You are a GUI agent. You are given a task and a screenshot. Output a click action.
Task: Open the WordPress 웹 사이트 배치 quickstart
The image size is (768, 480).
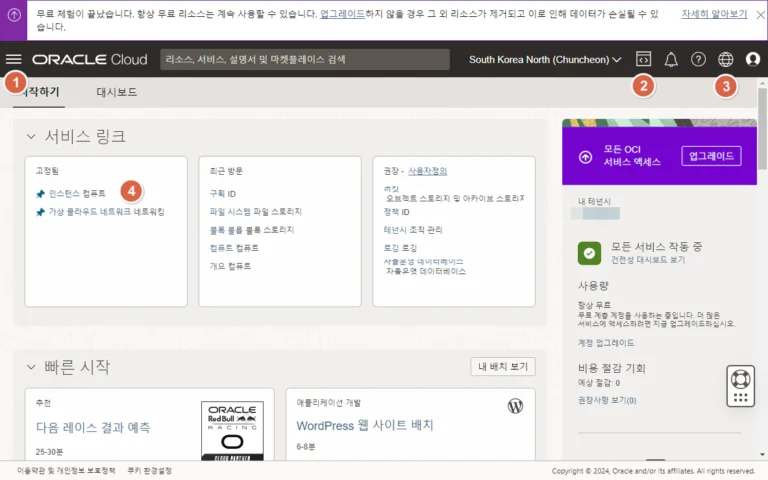click(x=365, y=425)
